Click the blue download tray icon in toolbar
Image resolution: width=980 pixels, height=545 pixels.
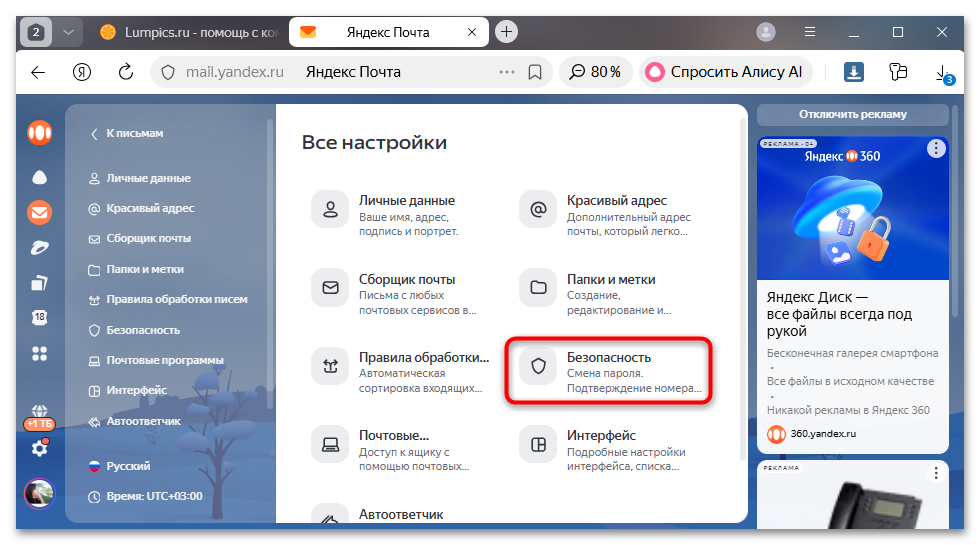[x=854, y=72]
